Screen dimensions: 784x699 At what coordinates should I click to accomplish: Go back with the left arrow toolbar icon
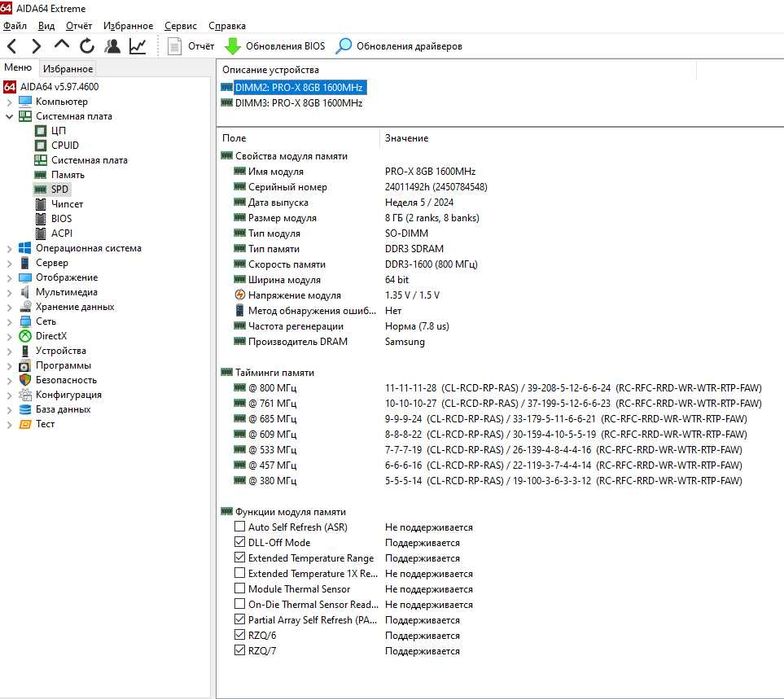pos(12,46)
